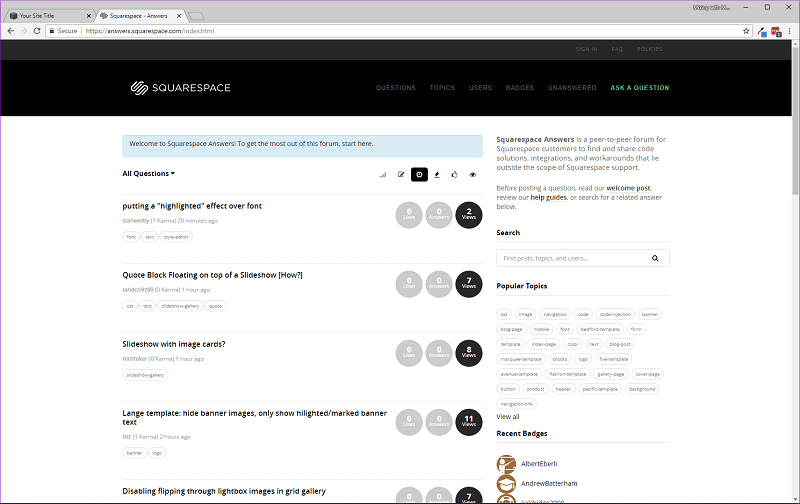Click the 11 Views circle on Lange template question

click(x=469, y=422)
